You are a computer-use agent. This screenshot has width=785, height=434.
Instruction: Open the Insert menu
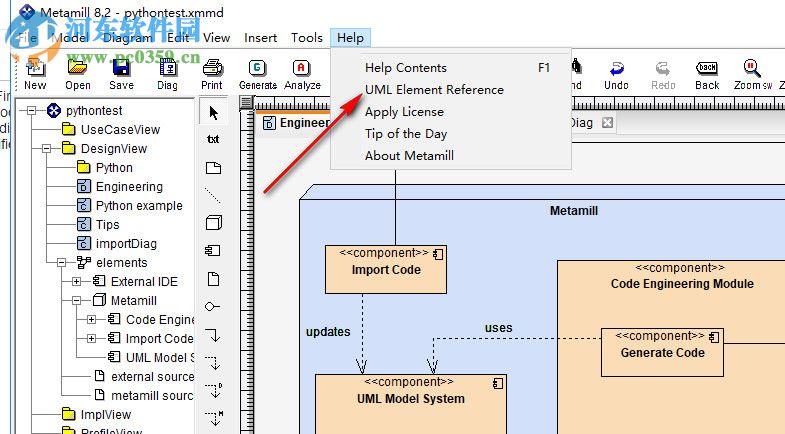click(260, 38)
